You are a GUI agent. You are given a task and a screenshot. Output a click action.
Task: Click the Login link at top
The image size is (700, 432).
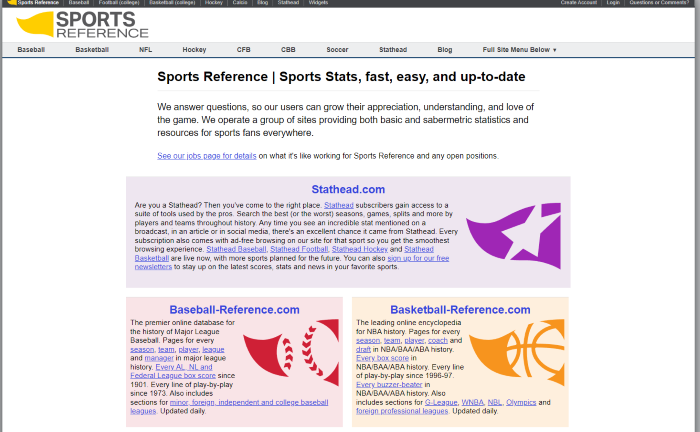pos(613,3)
